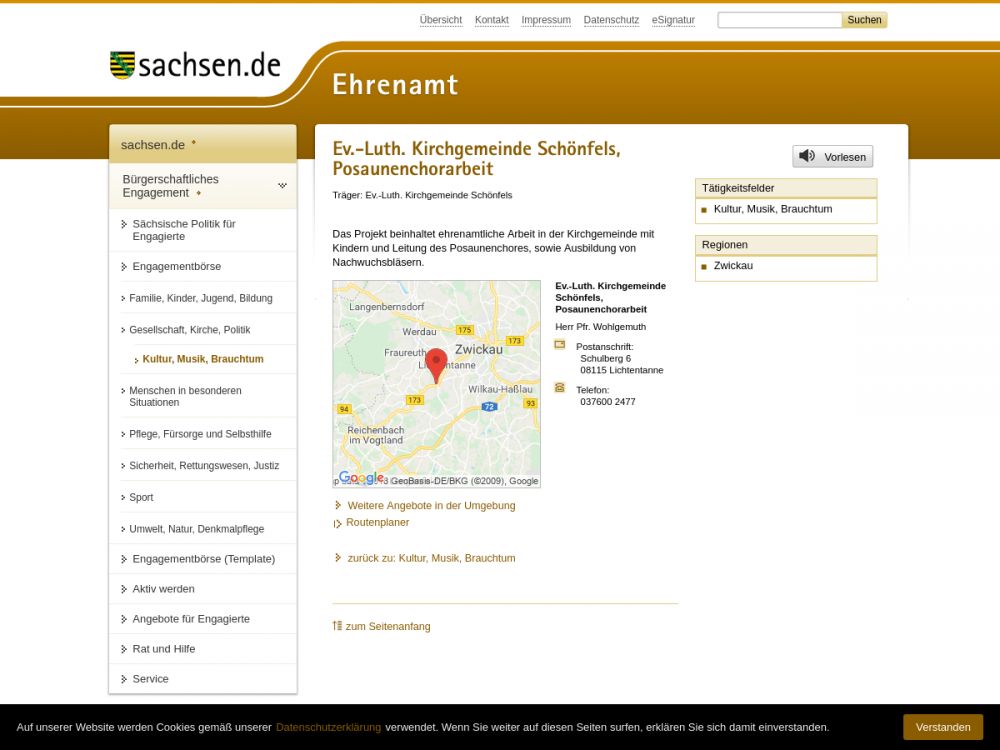This screenshot has height=750, width=1000.
Task: Open the Datenschutzerklärung link in cookie banner
Action: click(x=328, y=727)
